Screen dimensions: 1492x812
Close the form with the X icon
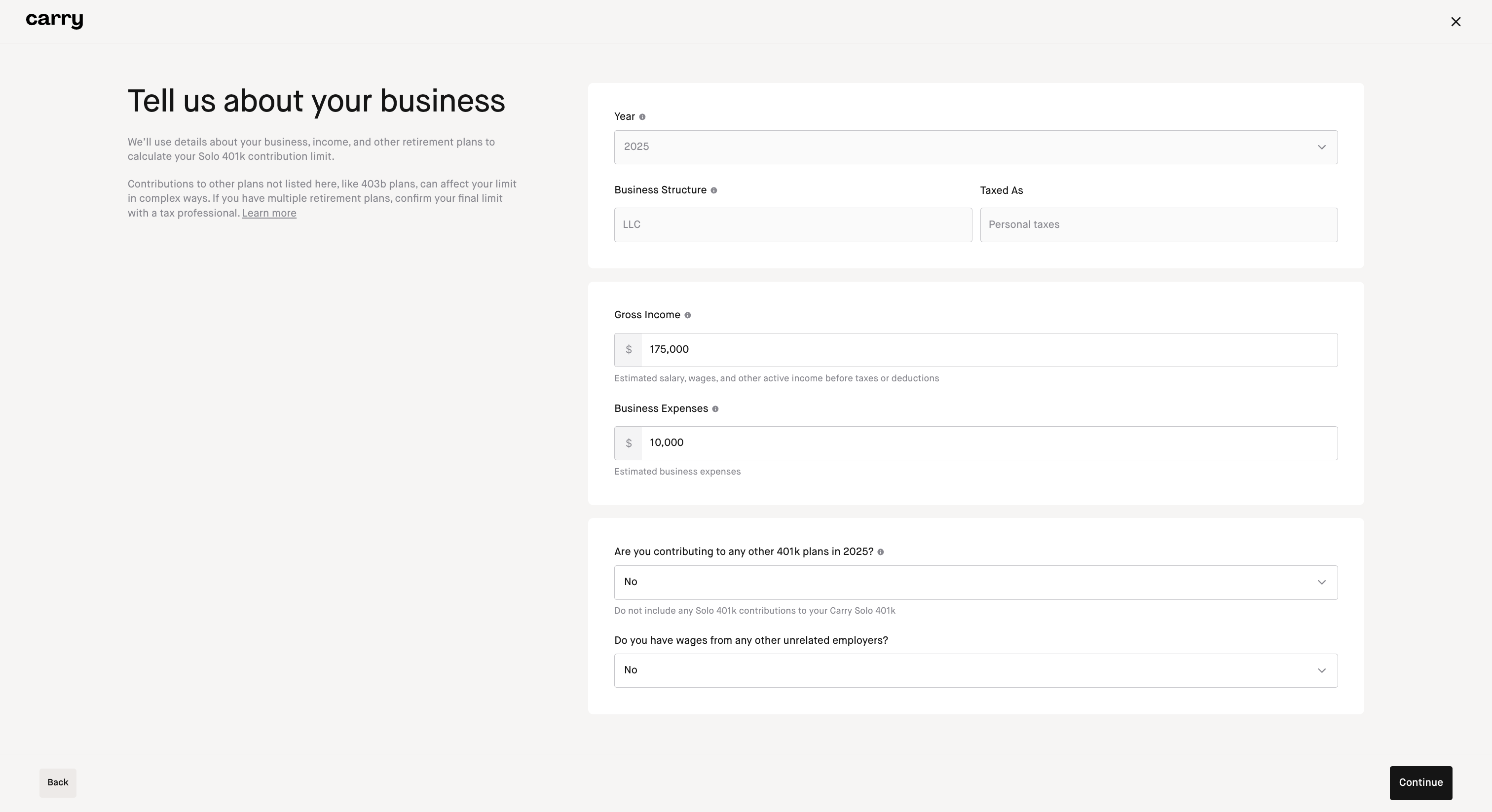pos(1455,22)
